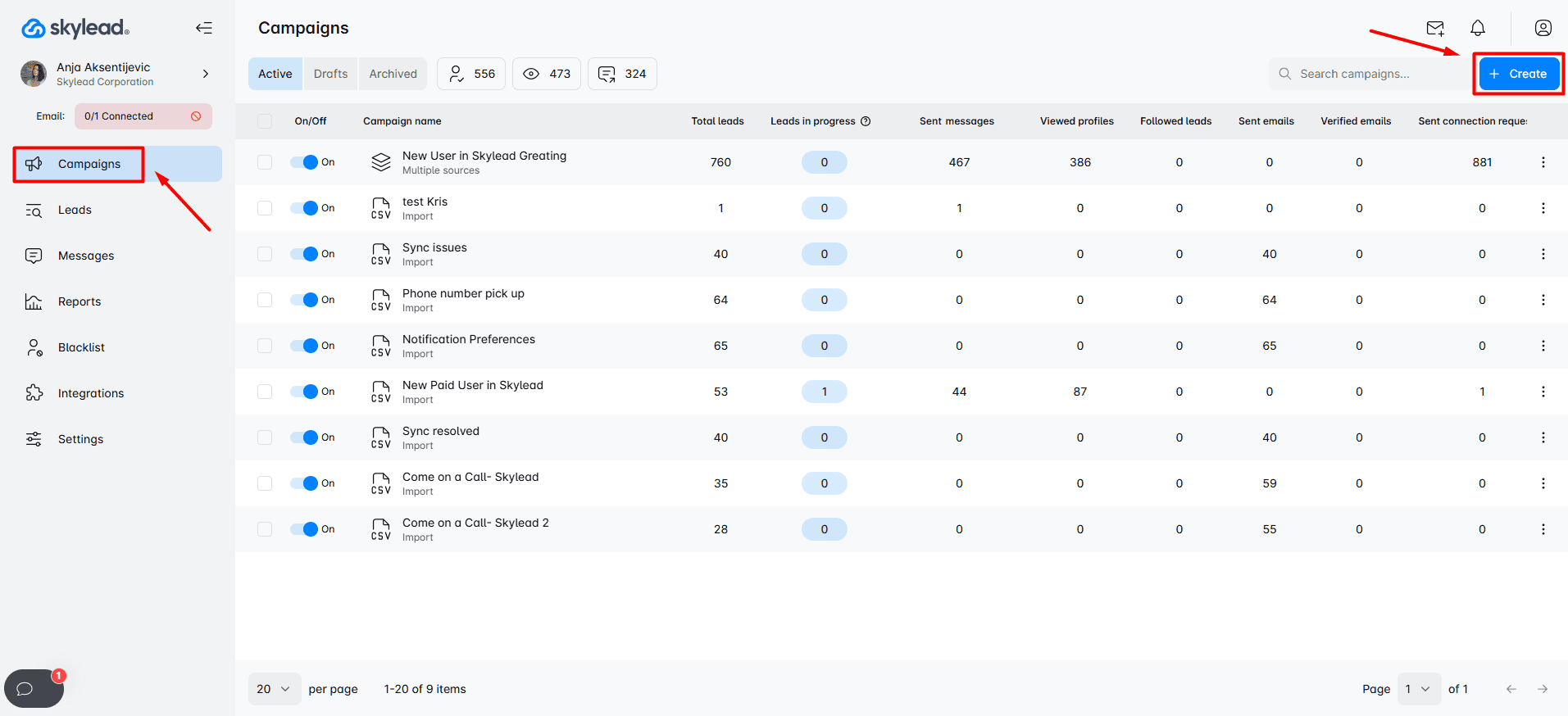
Task: Check the New Paid User in Skylead checkbox
Action: (x=265, y=392)
